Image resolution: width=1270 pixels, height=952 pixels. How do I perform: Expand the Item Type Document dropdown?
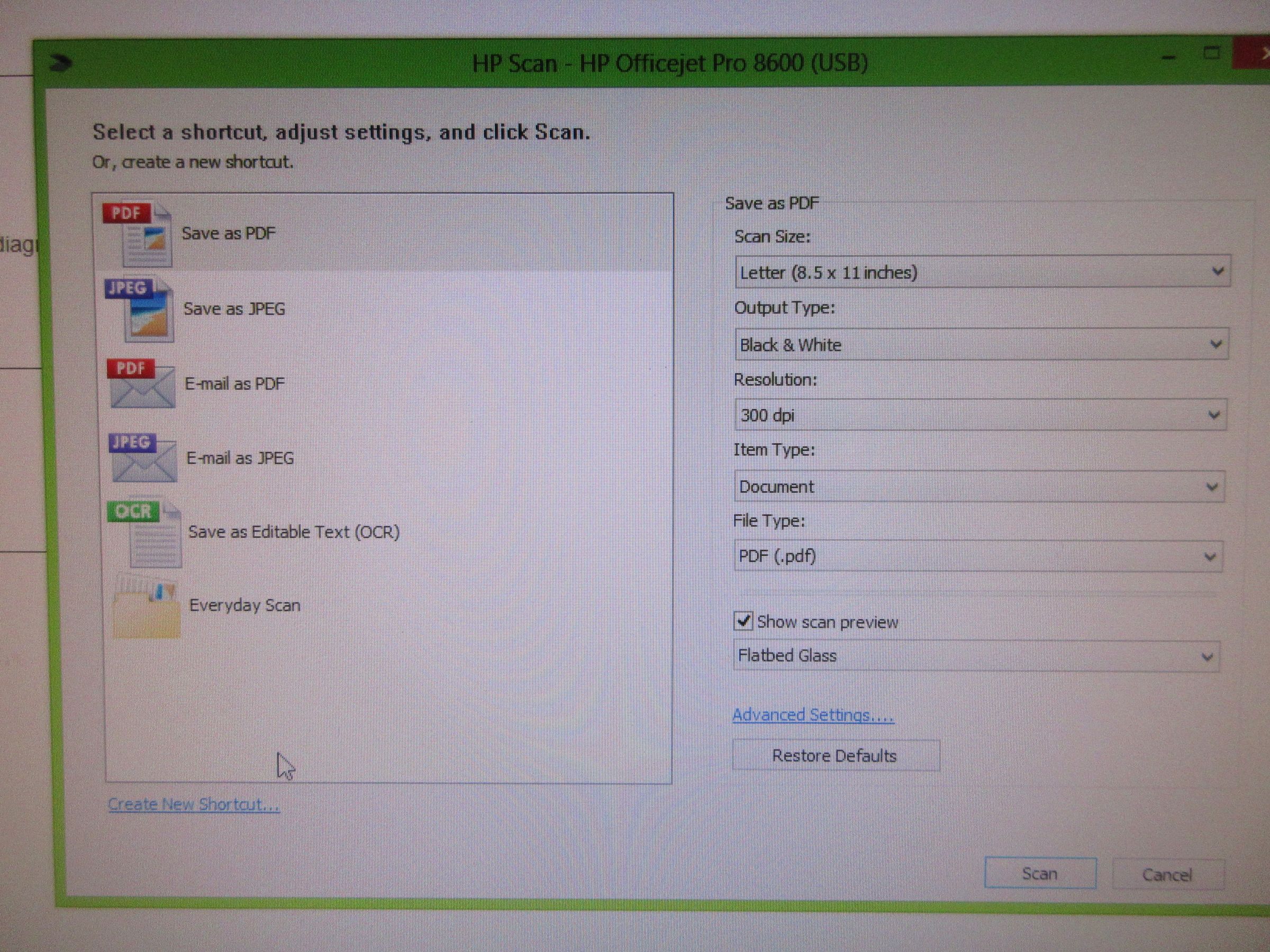[x=978, y=487]
